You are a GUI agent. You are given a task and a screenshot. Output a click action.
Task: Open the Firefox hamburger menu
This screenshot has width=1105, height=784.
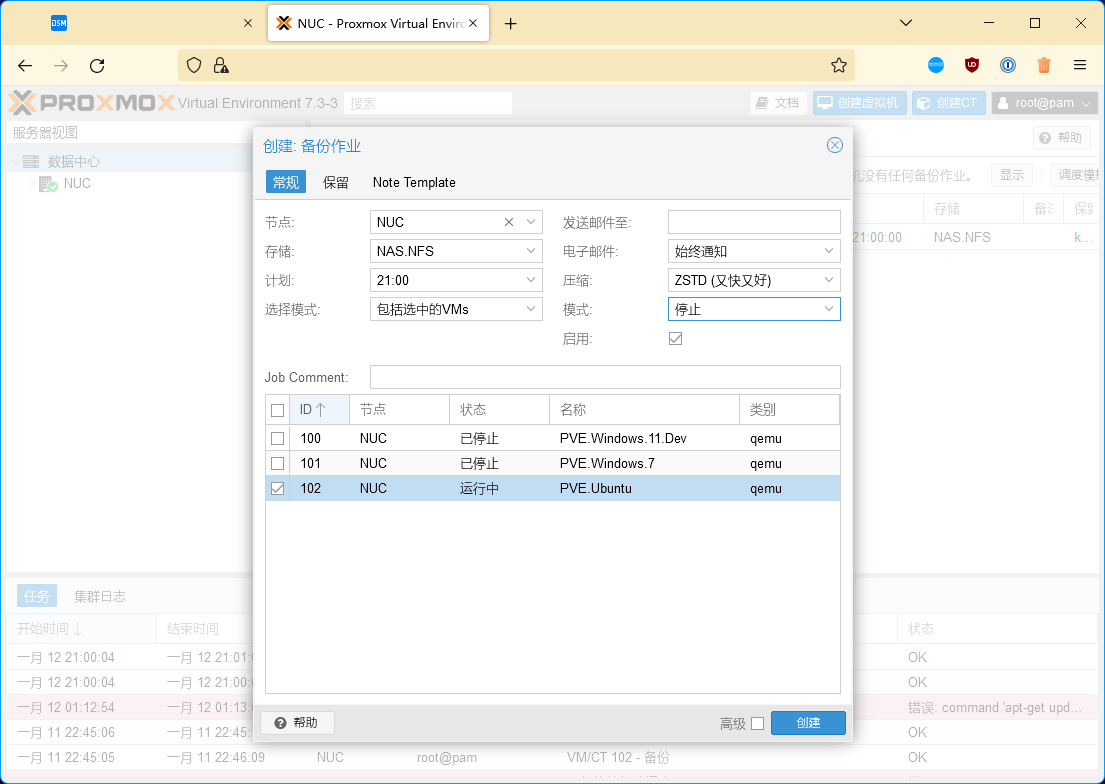point(1080,65)
